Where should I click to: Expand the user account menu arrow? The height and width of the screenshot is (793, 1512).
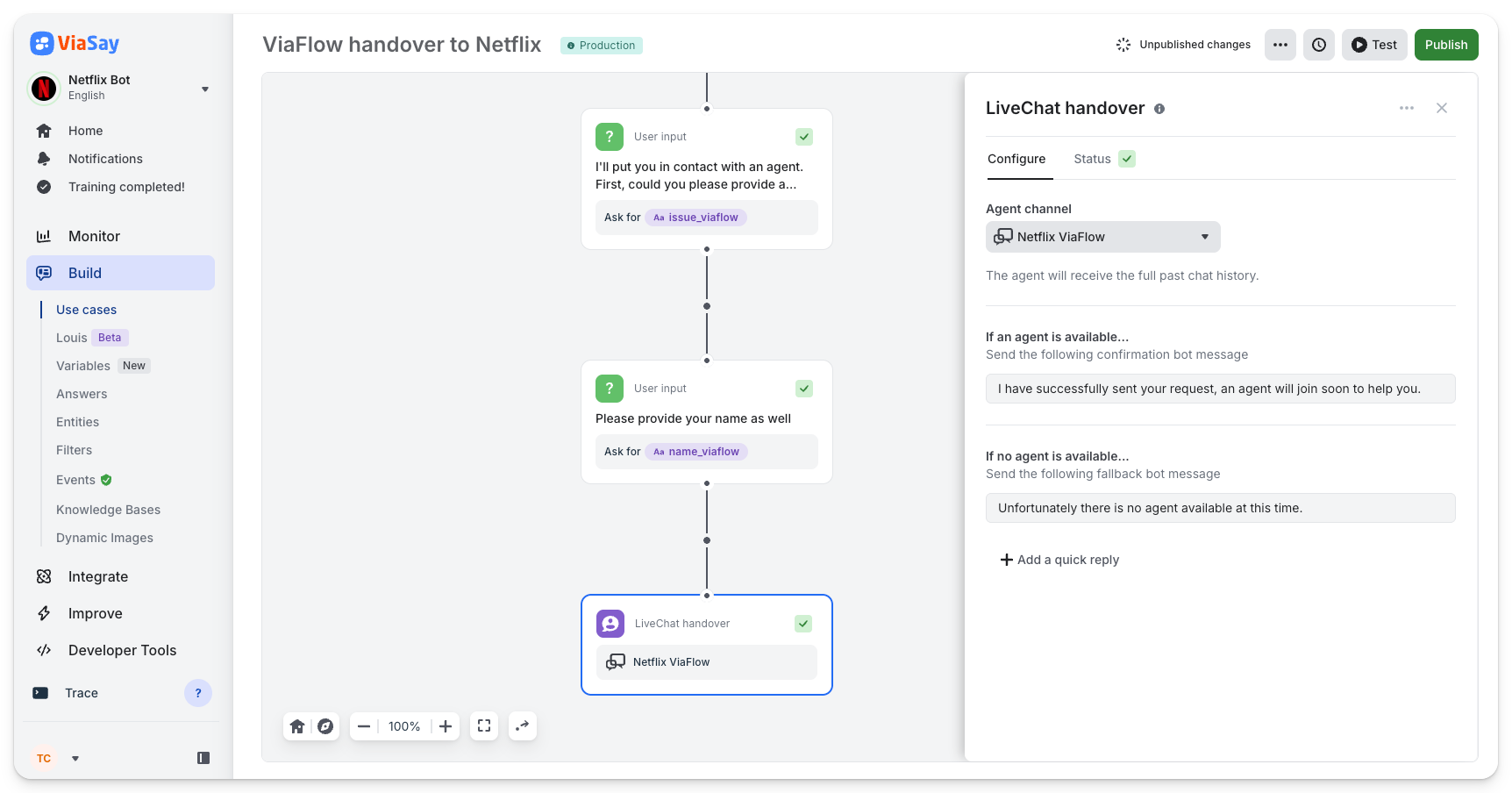[75, 759]
